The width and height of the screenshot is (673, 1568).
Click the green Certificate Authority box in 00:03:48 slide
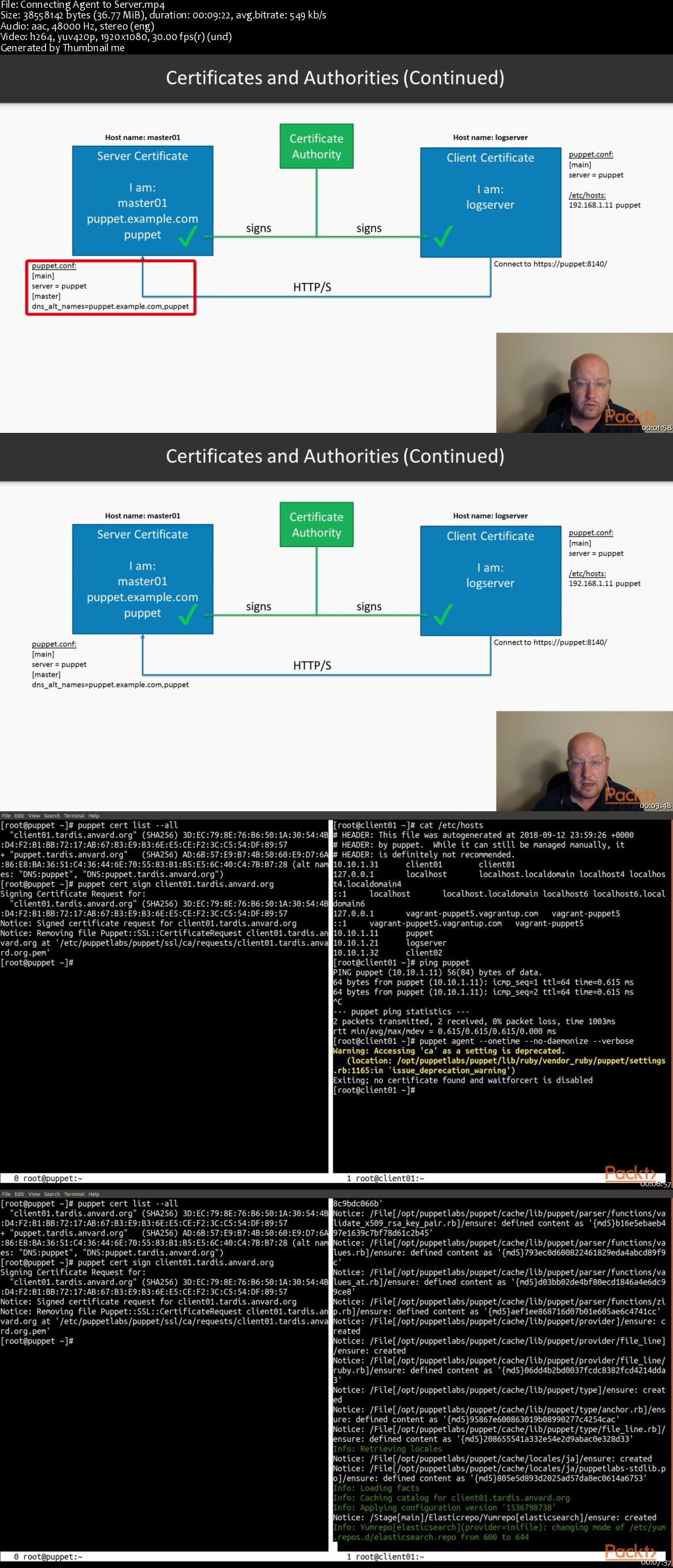point(317,524)
